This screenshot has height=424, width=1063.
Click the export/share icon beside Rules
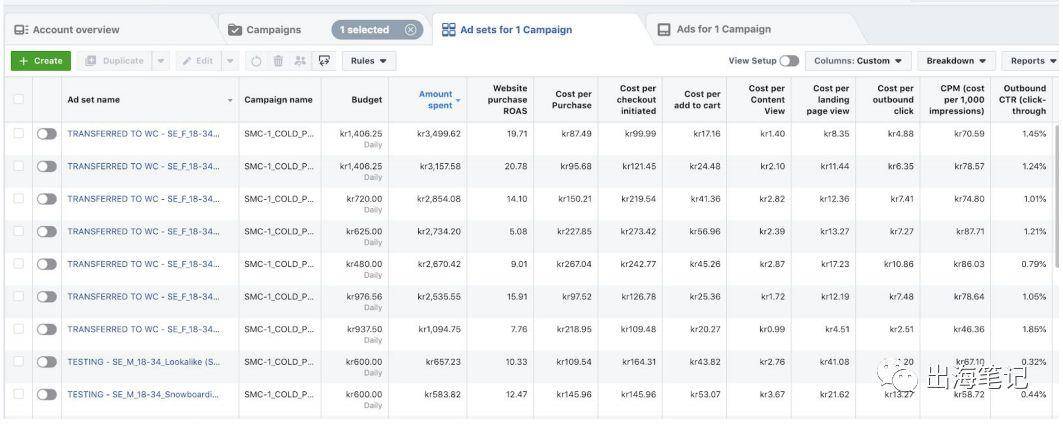coord(324,61)
